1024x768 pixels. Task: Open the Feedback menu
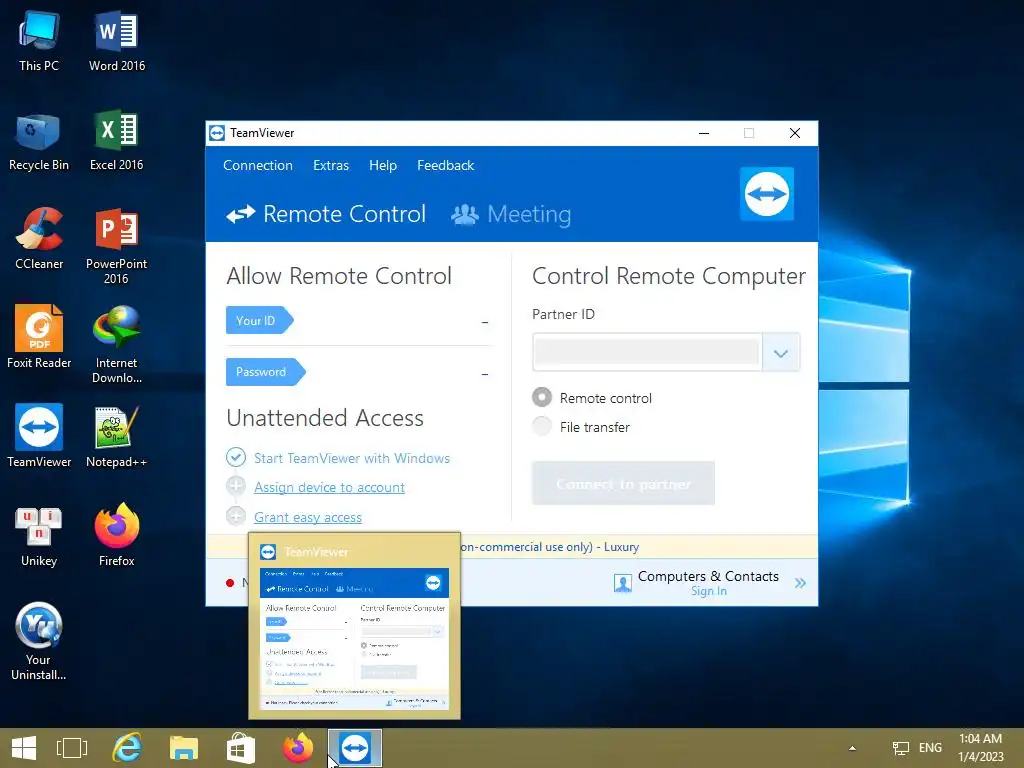tap(445, 165)
